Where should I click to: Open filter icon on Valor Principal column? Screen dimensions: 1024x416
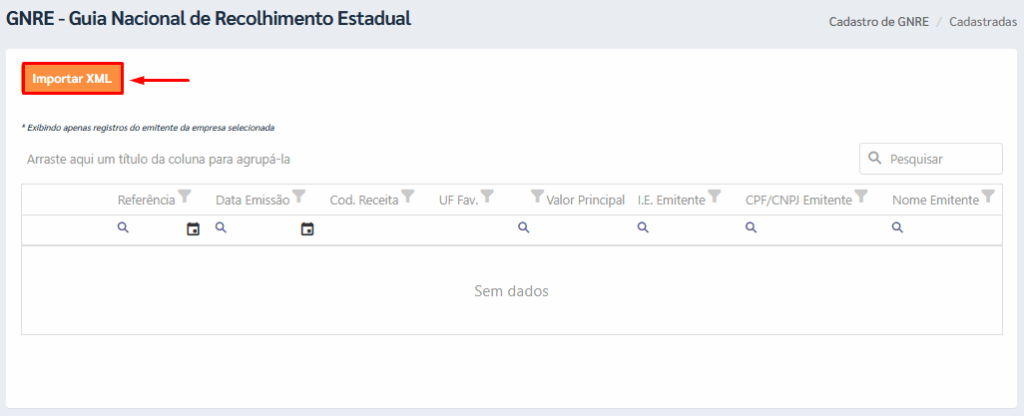pyautogui.click(x=537, y=195)
